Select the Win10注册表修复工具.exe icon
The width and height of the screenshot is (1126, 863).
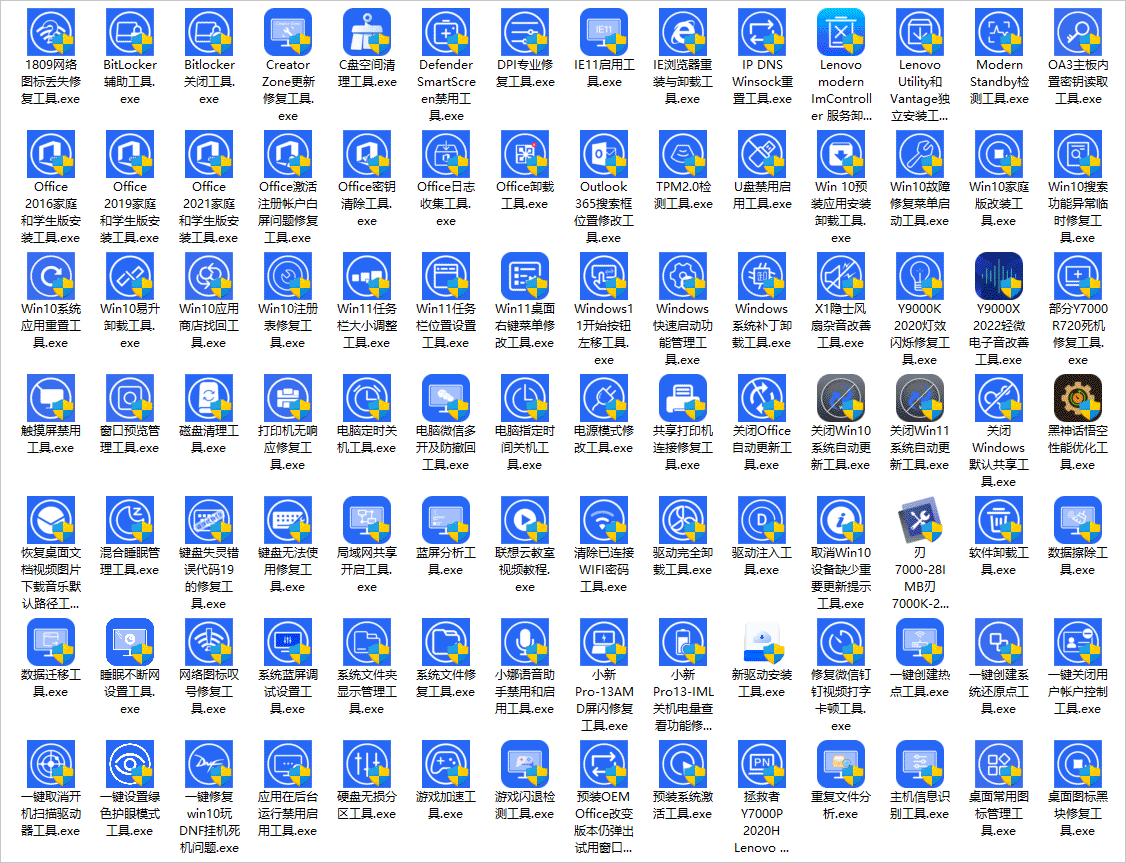(288, 277)
